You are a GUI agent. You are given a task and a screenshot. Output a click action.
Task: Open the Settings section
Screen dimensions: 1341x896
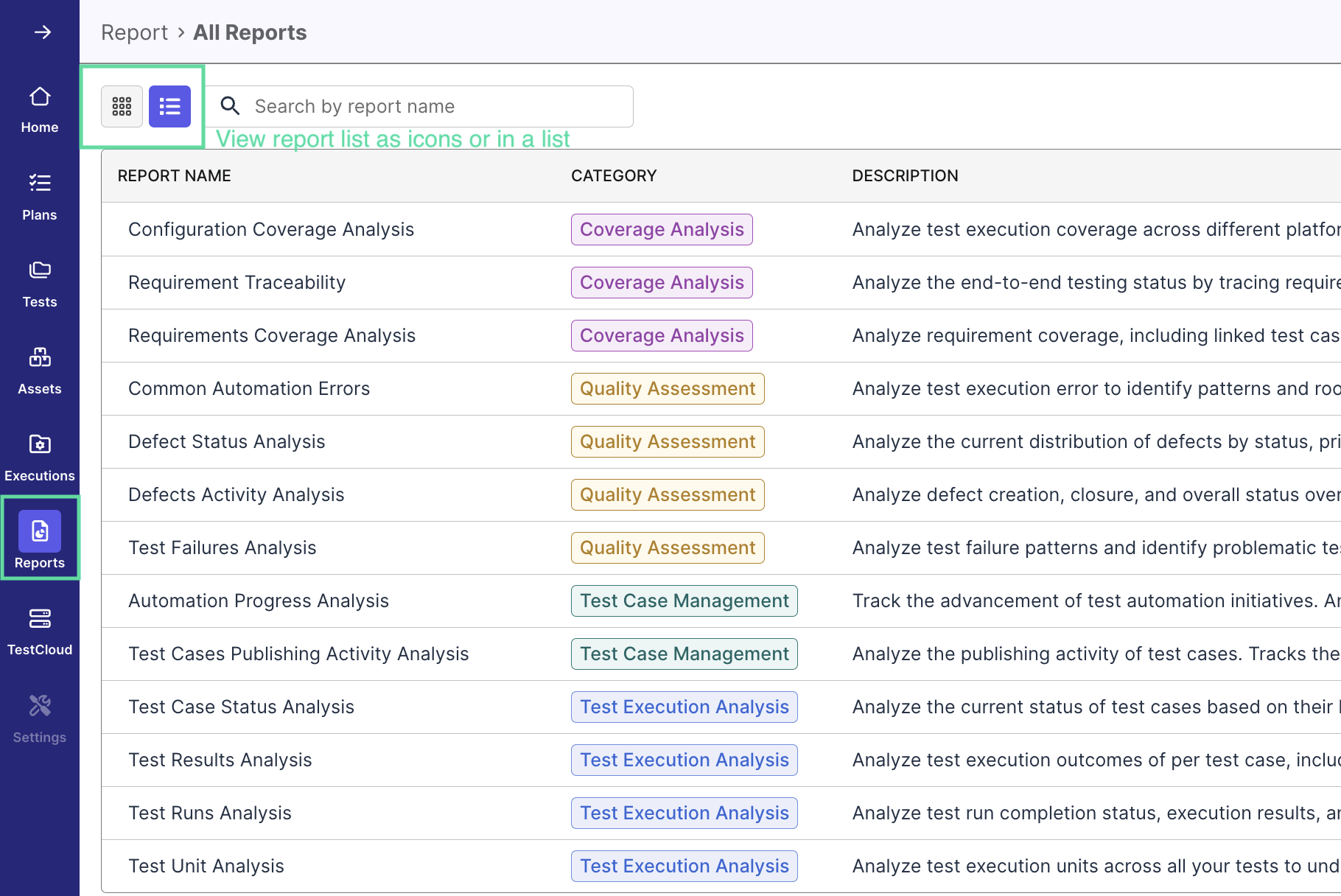[39, 718]
